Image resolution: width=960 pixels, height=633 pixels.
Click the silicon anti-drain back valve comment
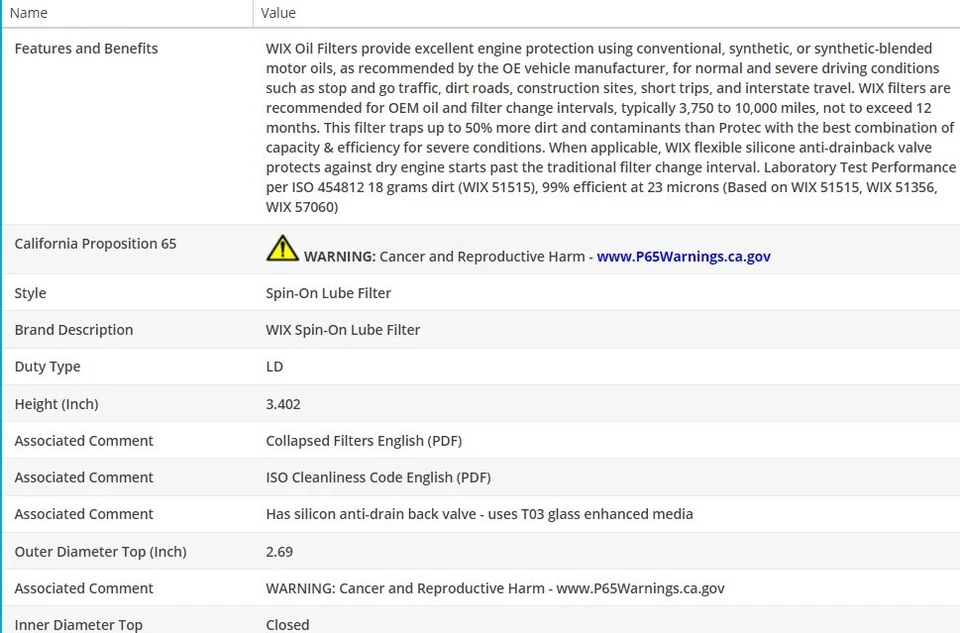(x=479, y=514)
